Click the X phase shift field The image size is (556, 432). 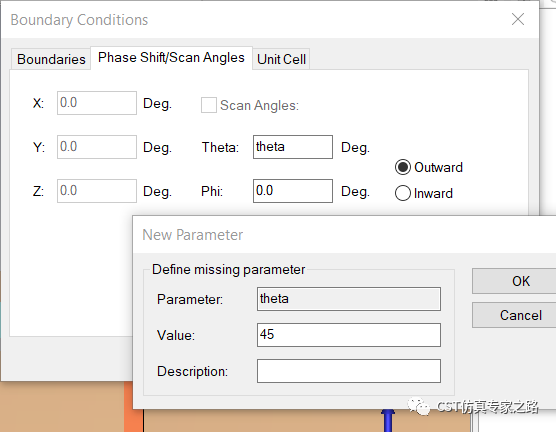point(97,103)
